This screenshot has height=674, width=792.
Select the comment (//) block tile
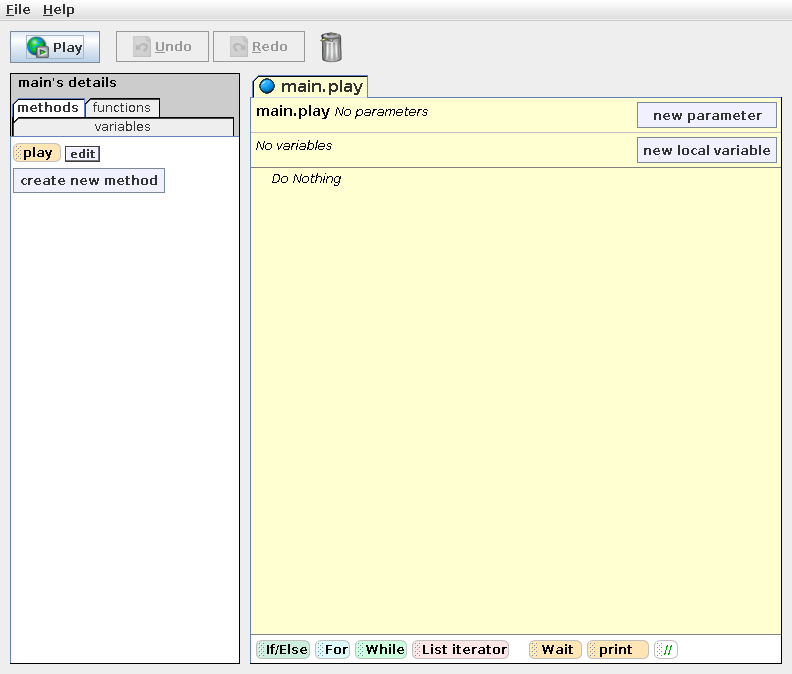(x=666, y=650)
